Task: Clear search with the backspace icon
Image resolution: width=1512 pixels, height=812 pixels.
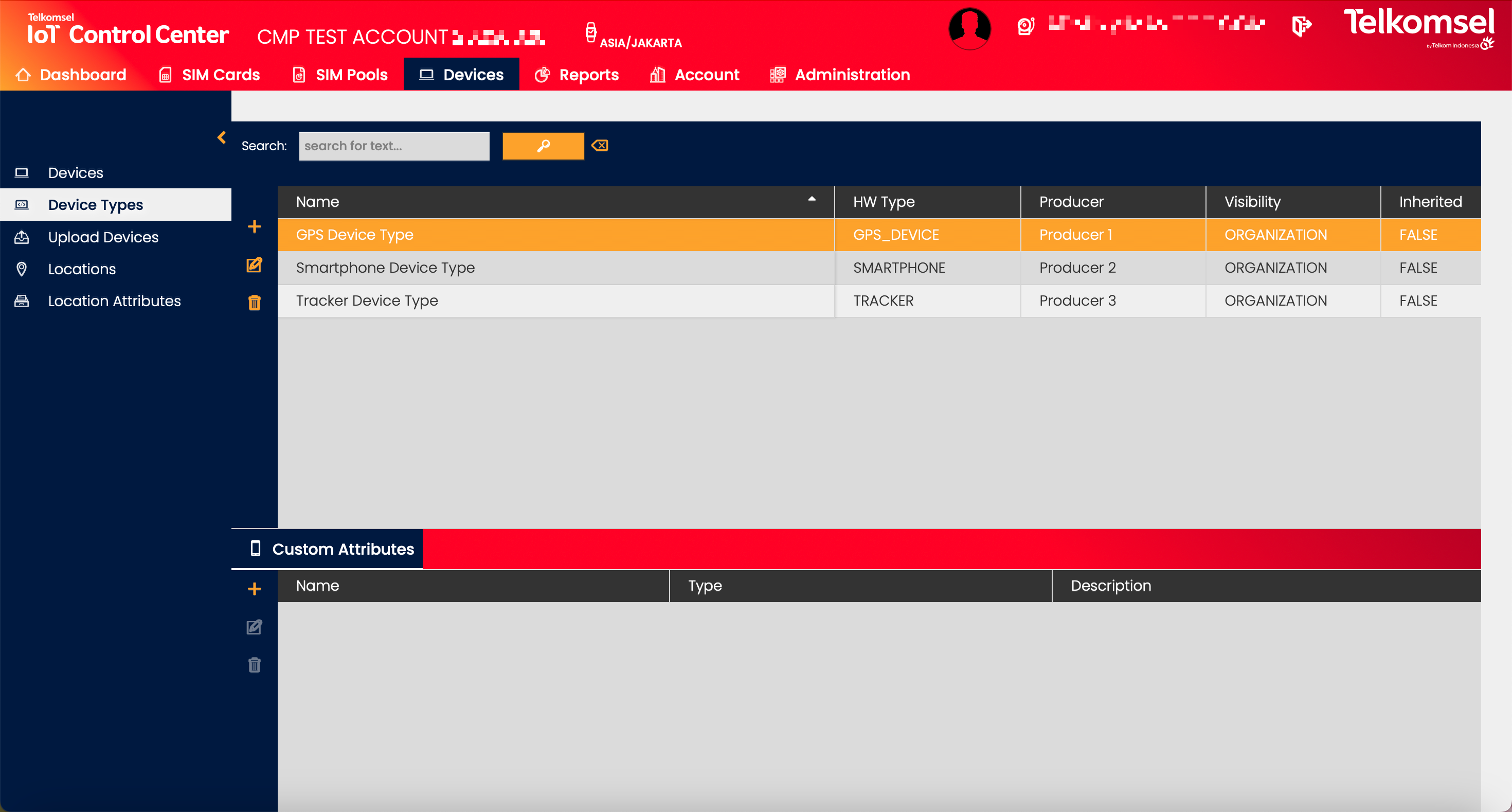Action: pos(600,145)
